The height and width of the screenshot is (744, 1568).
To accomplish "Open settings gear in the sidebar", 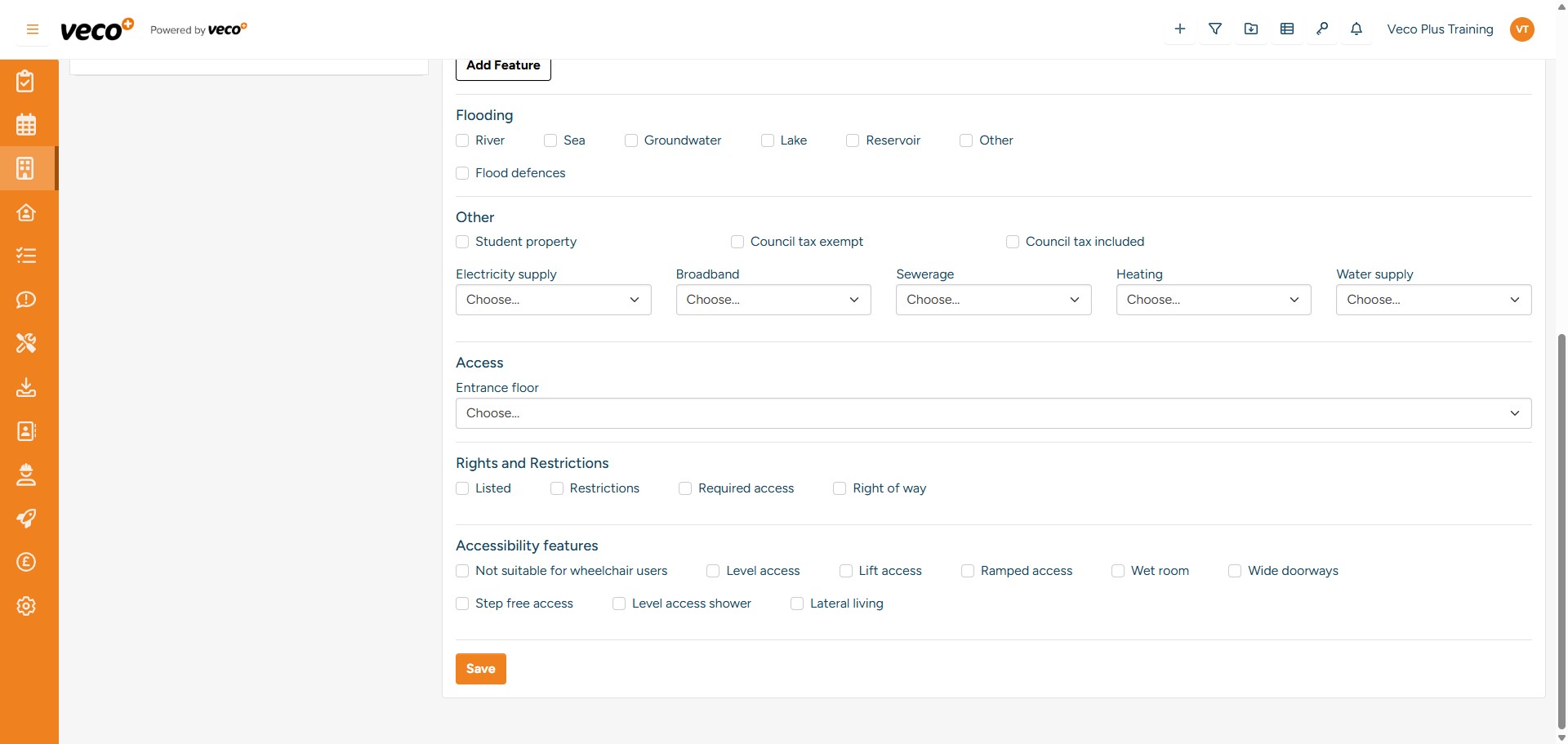I will click(26, 606).
